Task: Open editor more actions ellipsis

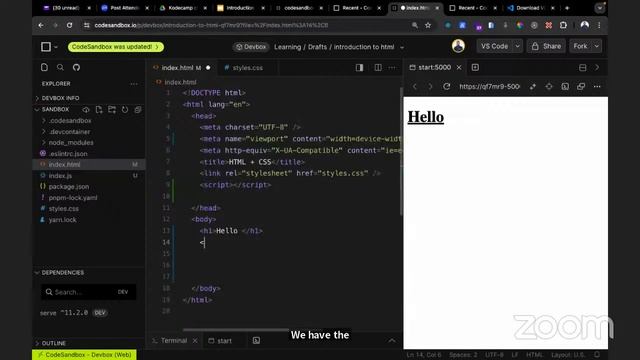Action: coord(392,67)
